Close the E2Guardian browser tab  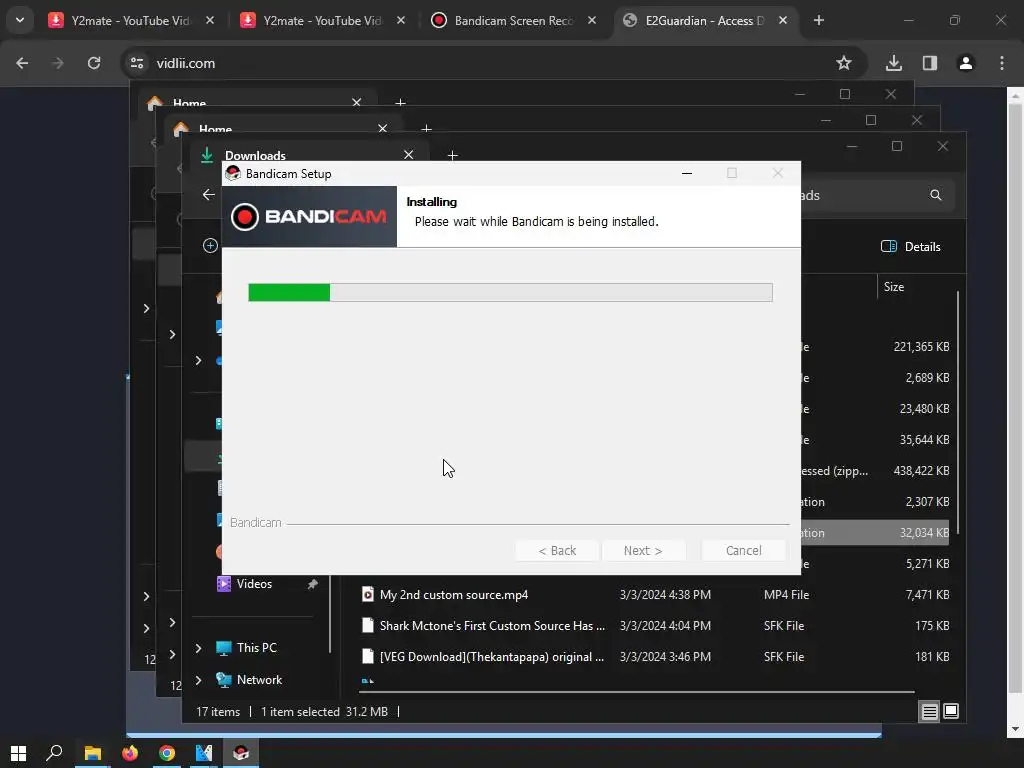tap(783, 20)
